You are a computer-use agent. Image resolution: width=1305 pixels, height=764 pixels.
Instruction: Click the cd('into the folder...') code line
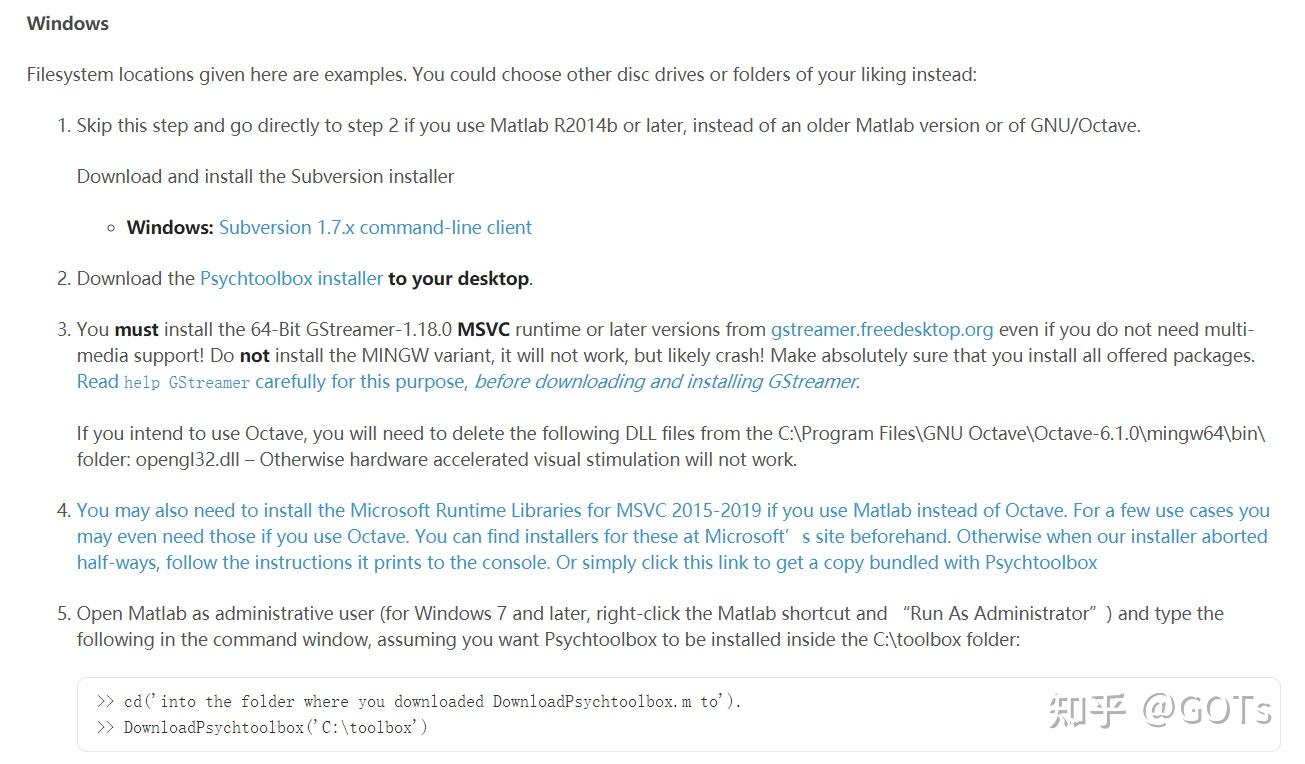pyautogui.click(x=418, y=701)
